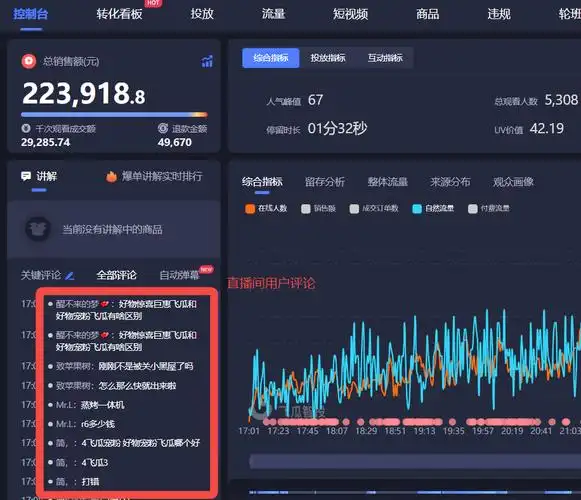Open the 转化看板 top tab
Viewport: 581px width, 500px height.
[x=119, y=14]
